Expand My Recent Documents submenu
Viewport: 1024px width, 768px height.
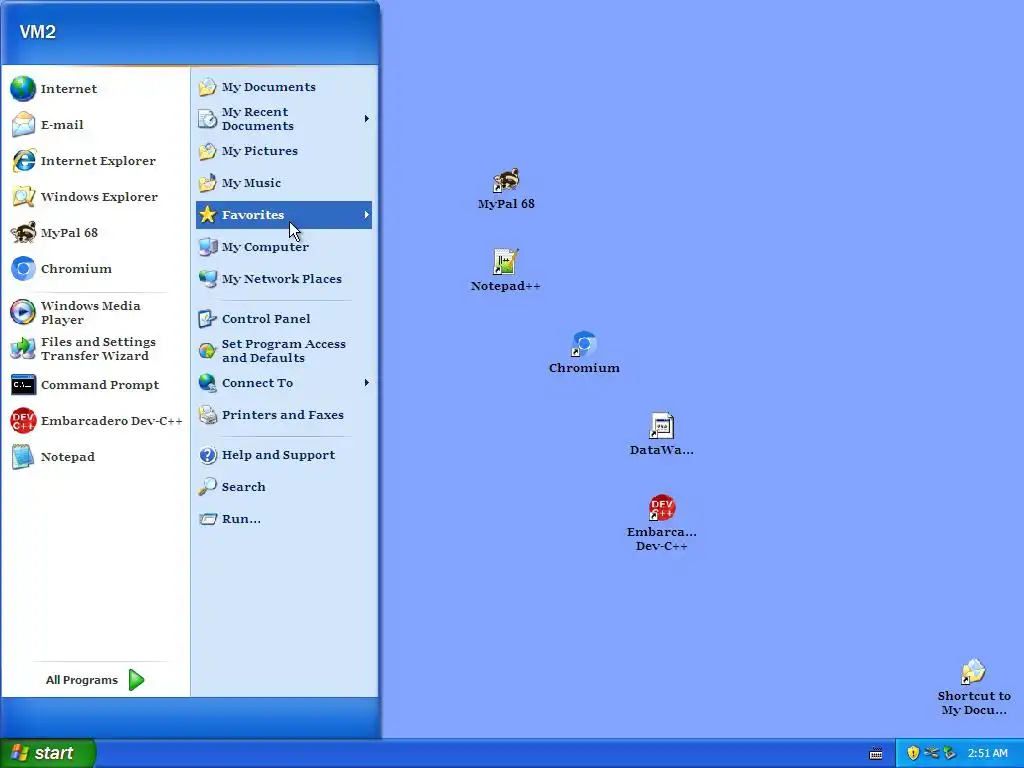coord(283,119)
